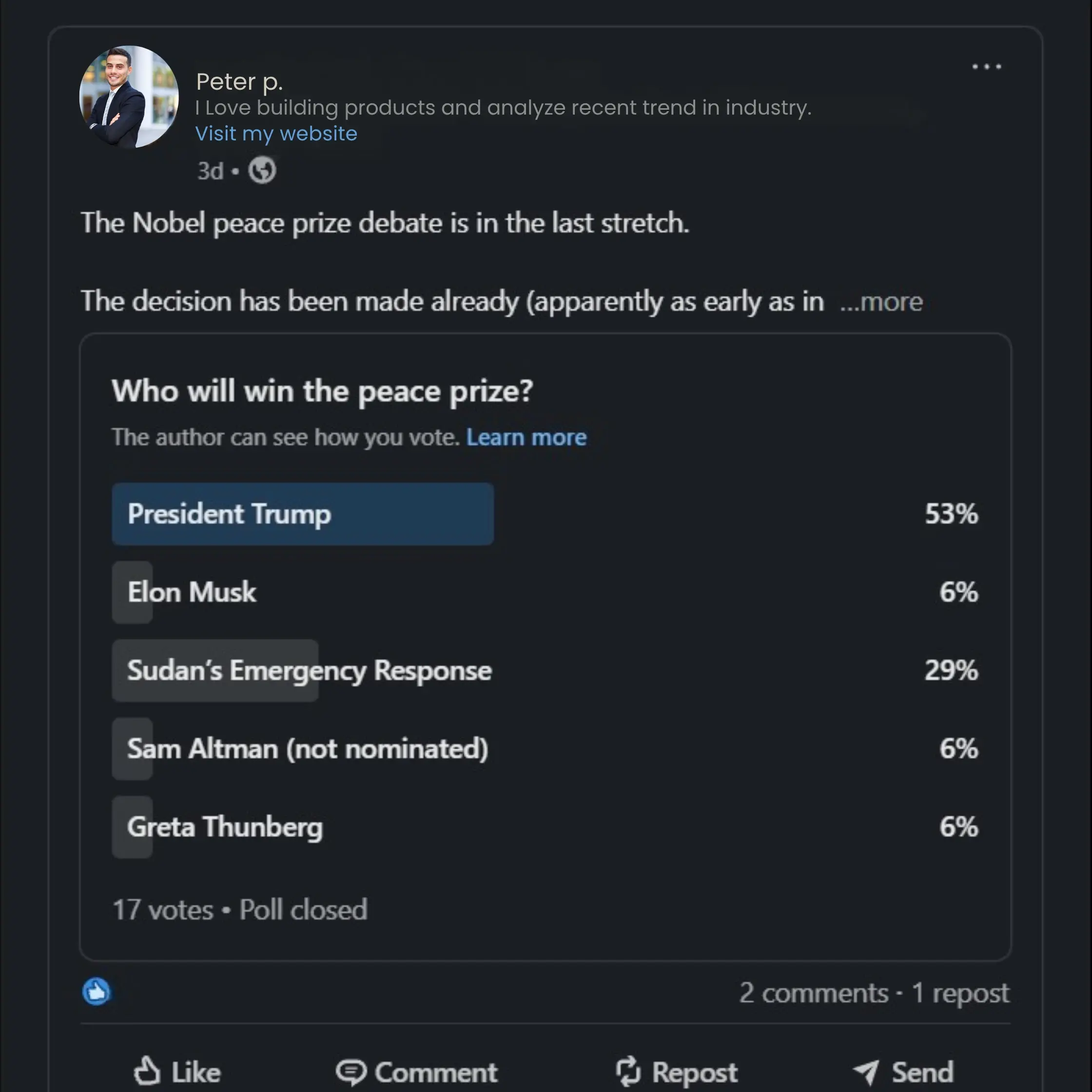This screenshot has height=1092, width=1092.
Task: Vote for President Trump in the poll
Action: (x=304, y=514)
